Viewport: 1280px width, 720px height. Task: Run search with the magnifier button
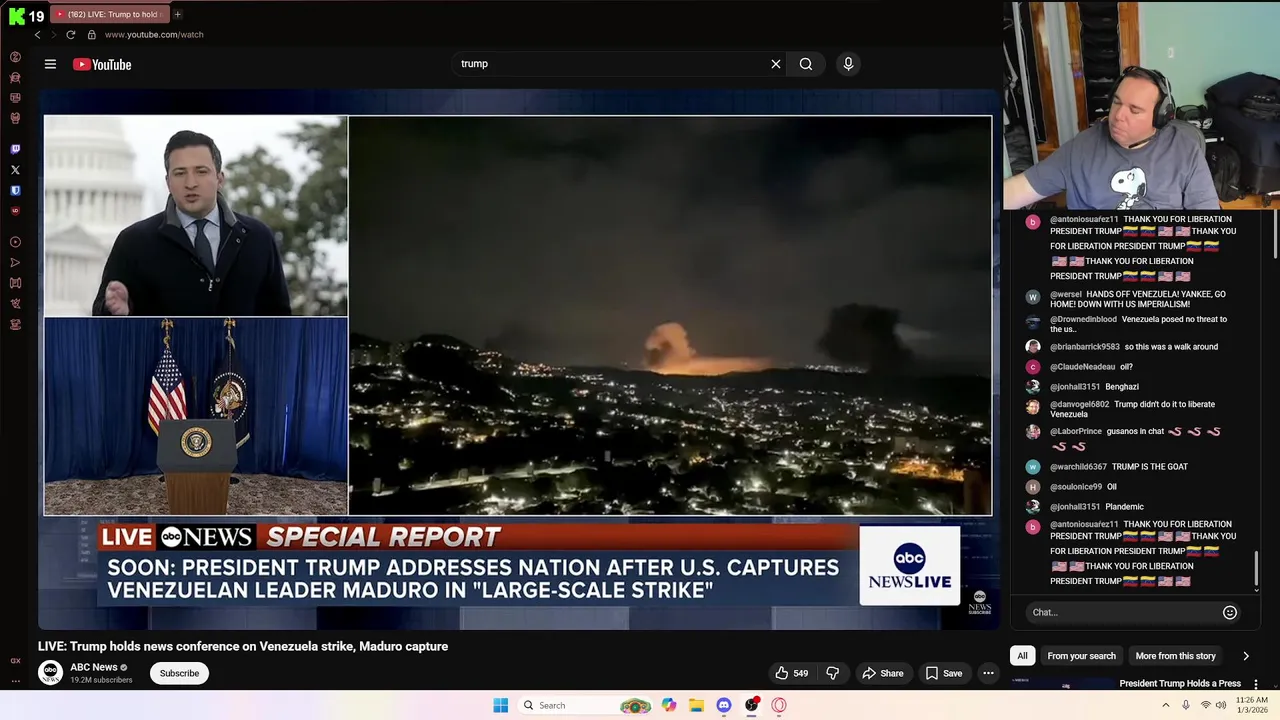805,64
